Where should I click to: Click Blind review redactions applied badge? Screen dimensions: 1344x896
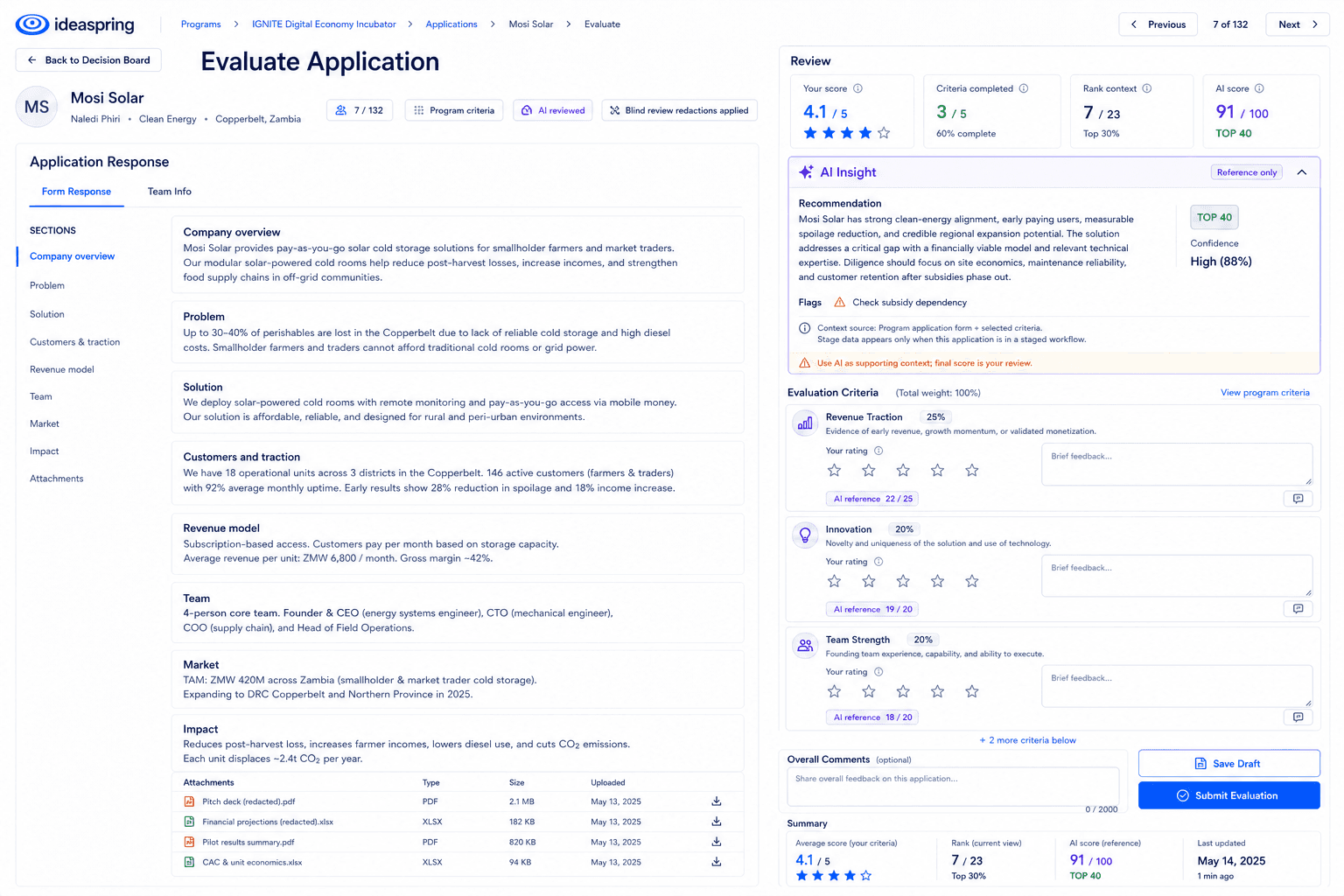tap(680, 110)
